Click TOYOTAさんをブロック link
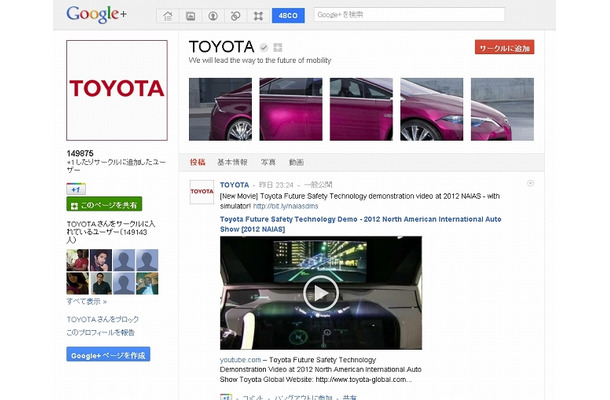The height and width of the screenshot is (400, 610). point(103,319)
